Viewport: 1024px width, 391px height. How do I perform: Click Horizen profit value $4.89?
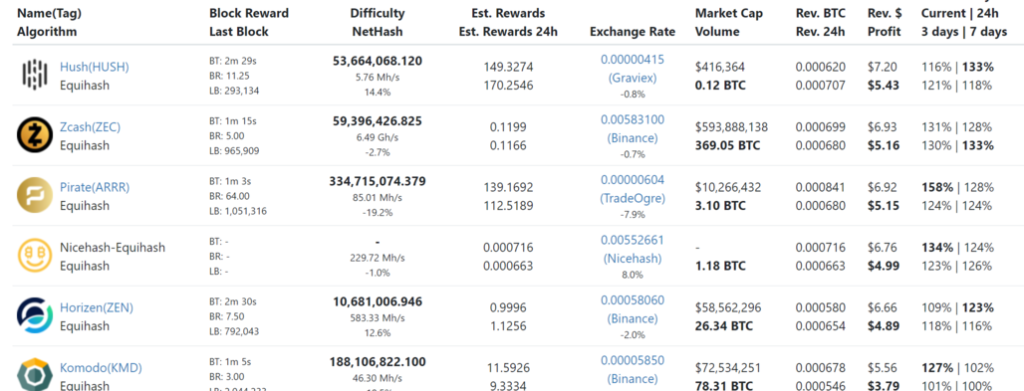click(x=884, y=326)
